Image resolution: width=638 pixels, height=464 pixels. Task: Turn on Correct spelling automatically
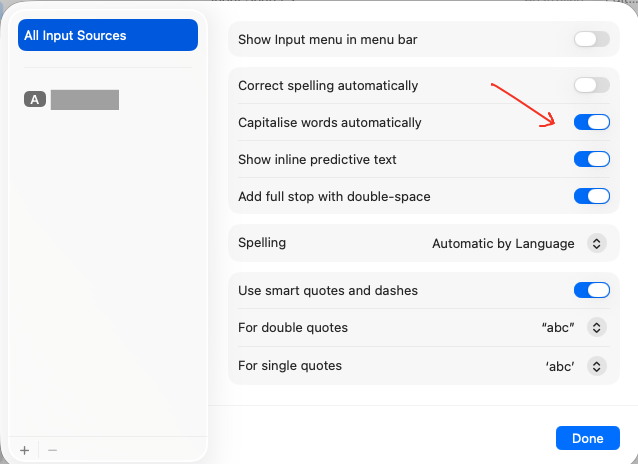click(591, 86)
